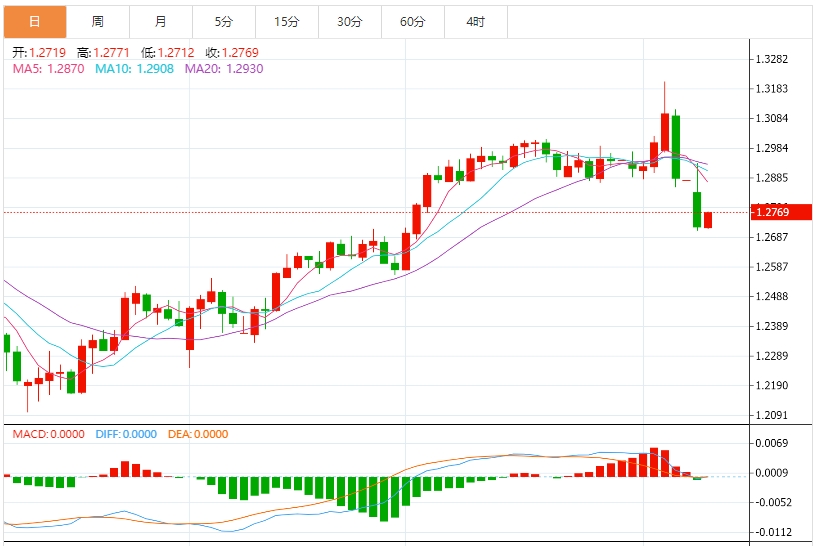The image size is (823, 546).
Task: Click the 1.3183 price axis label
Action: point(772,89)
